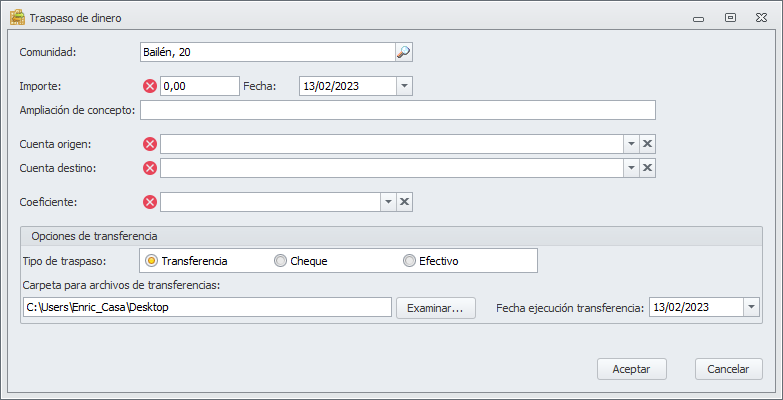
Task: Expand the Cuenta destino dropdown
Action: (x=631, y=168)
